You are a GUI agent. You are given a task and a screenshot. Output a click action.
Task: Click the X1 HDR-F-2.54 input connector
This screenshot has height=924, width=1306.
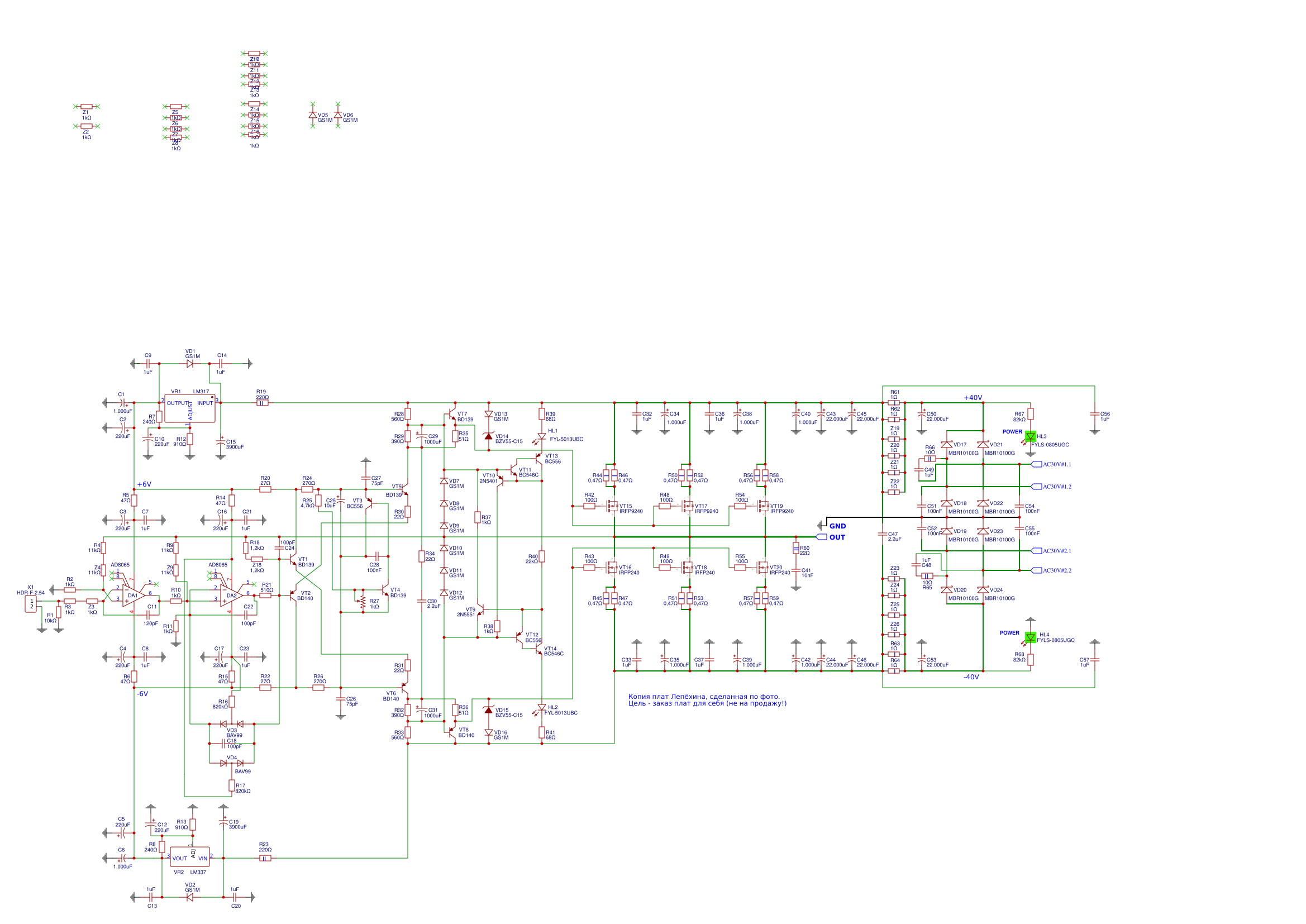click(x=31, y=604)
